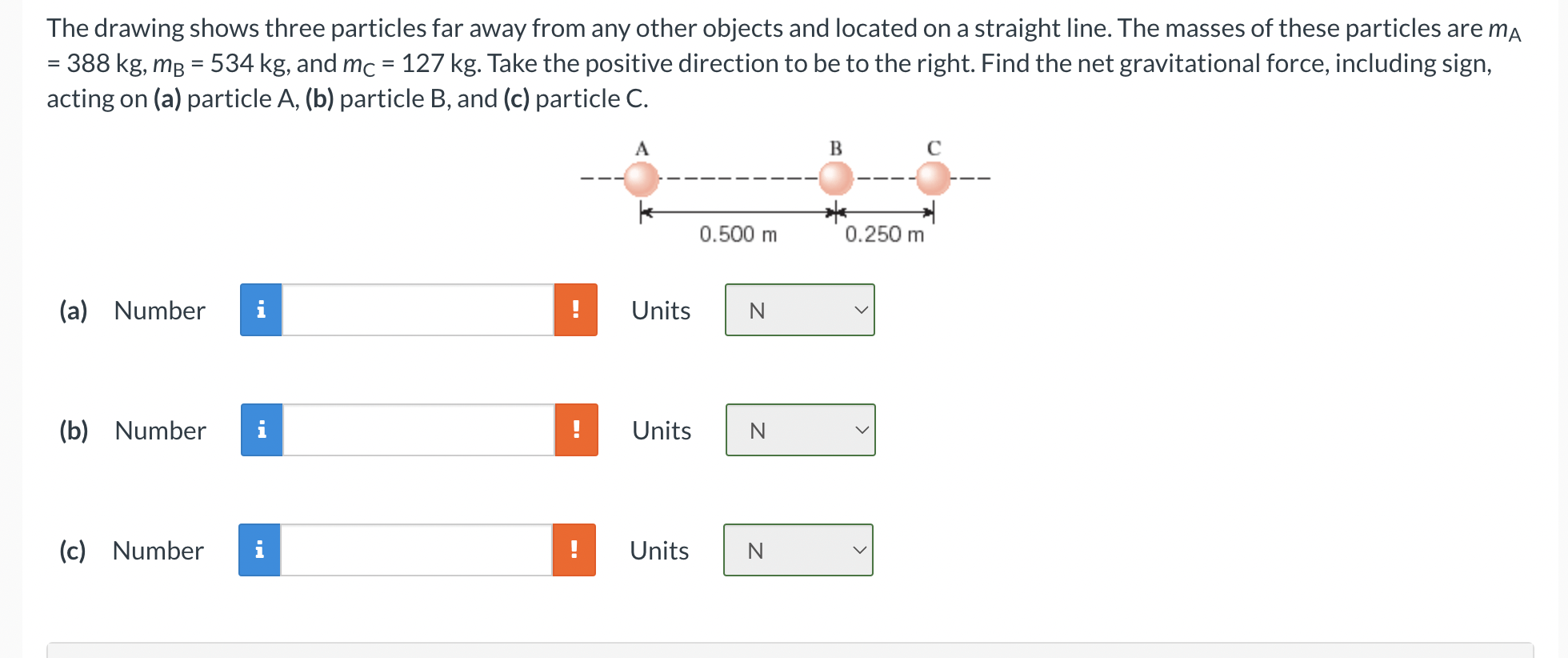
Task: Click particle B in the diagram
Action: pyautogui.click(x=836, y=179)
